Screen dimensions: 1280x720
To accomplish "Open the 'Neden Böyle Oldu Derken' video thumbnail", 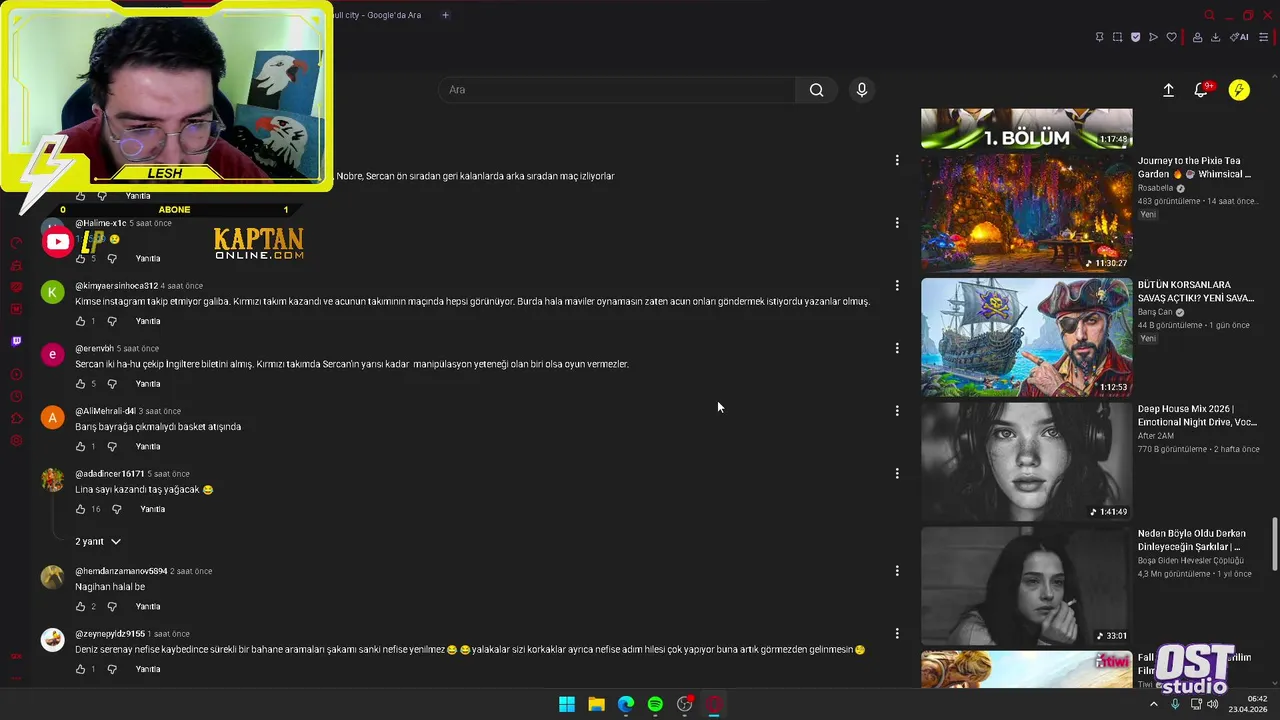I will coord(1026,586).
